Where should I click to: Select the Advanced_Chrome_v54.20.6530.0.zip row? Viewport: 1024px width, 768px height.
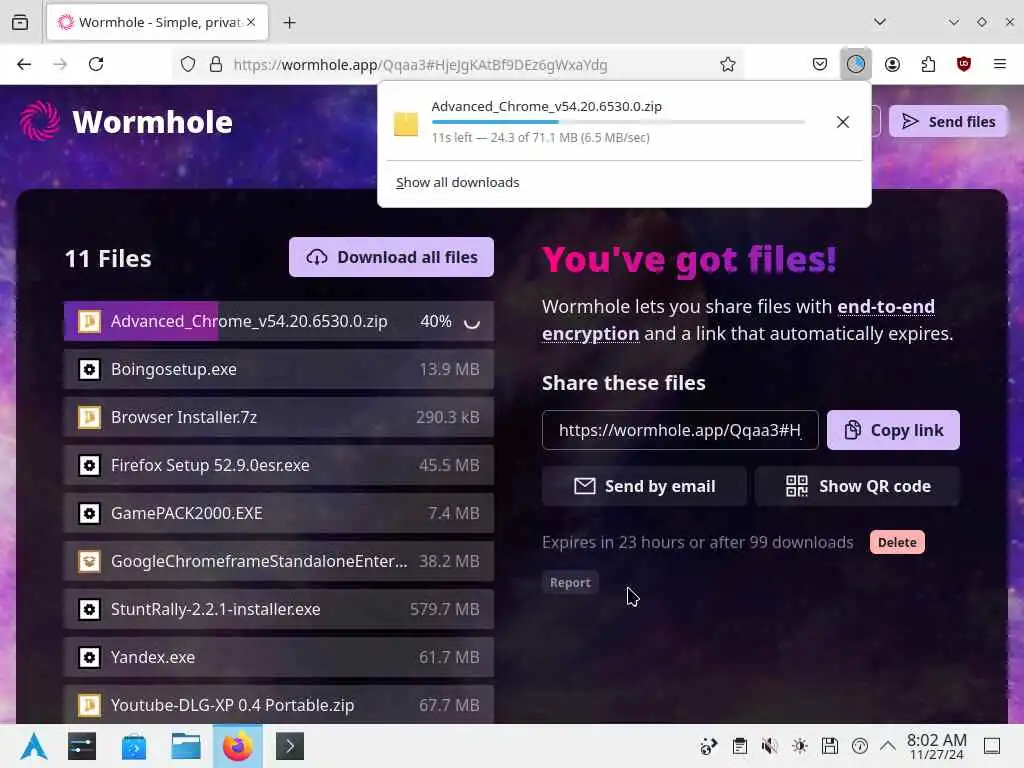pos(279,321)
